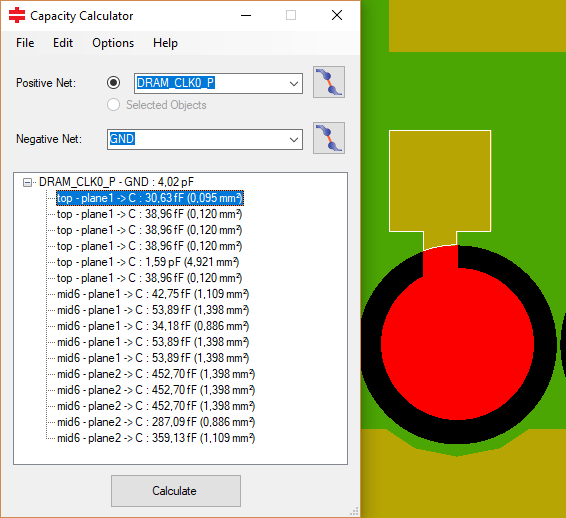Open the Options menu
This screenshot has height=518, width=566.
(x=113, y=43)
